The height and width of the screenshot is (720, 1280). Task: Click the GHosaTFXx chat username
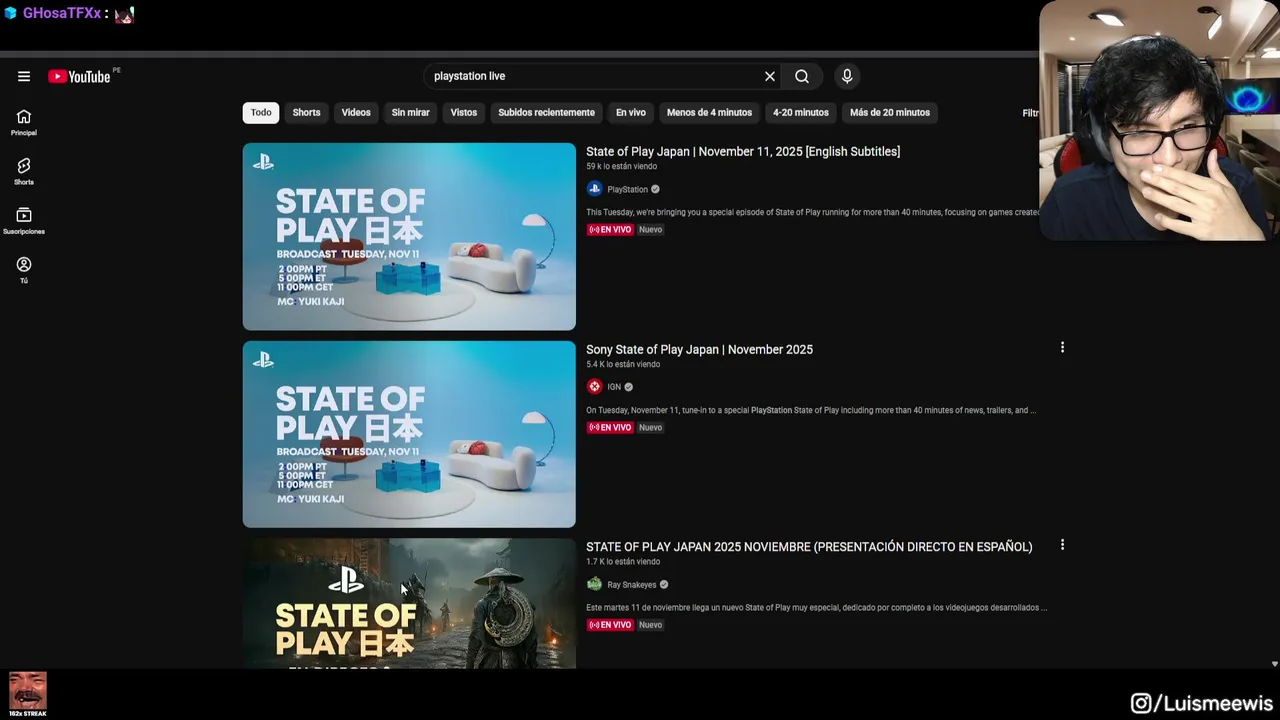(x=62, y=14)
